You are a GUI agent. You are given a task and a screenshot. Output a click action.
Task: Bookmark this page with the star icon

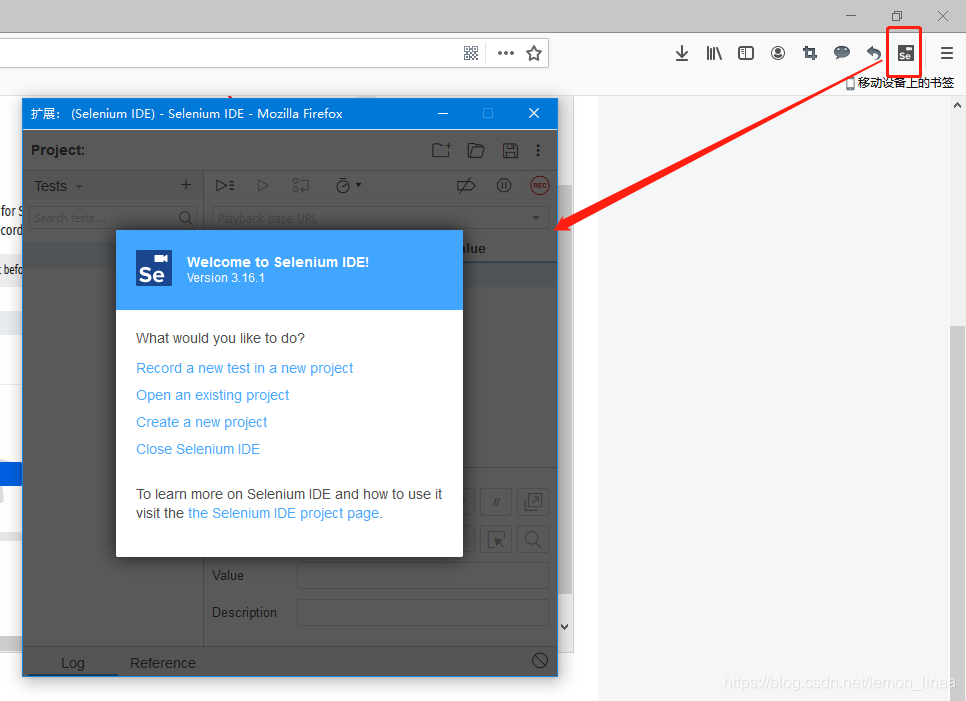tap(534, 53)
